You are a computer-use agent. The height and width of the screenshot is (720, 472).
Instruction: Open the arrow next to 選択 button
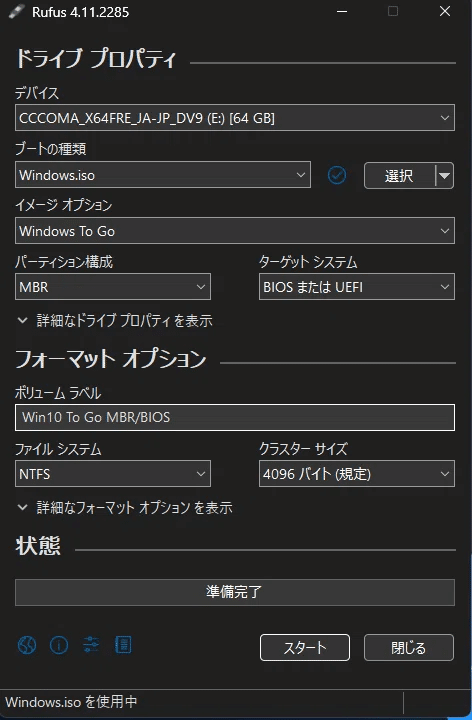point(444,175)
